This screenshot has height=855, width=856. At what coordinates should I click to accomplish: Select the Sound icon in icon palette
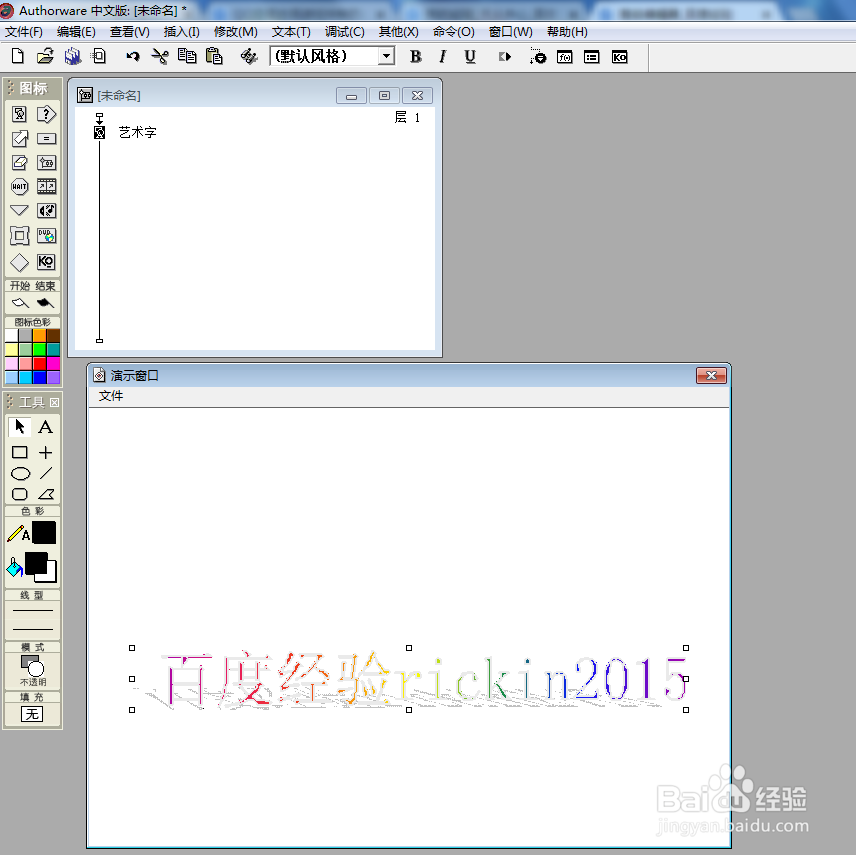pyautogui.click(x=46, y=211)
